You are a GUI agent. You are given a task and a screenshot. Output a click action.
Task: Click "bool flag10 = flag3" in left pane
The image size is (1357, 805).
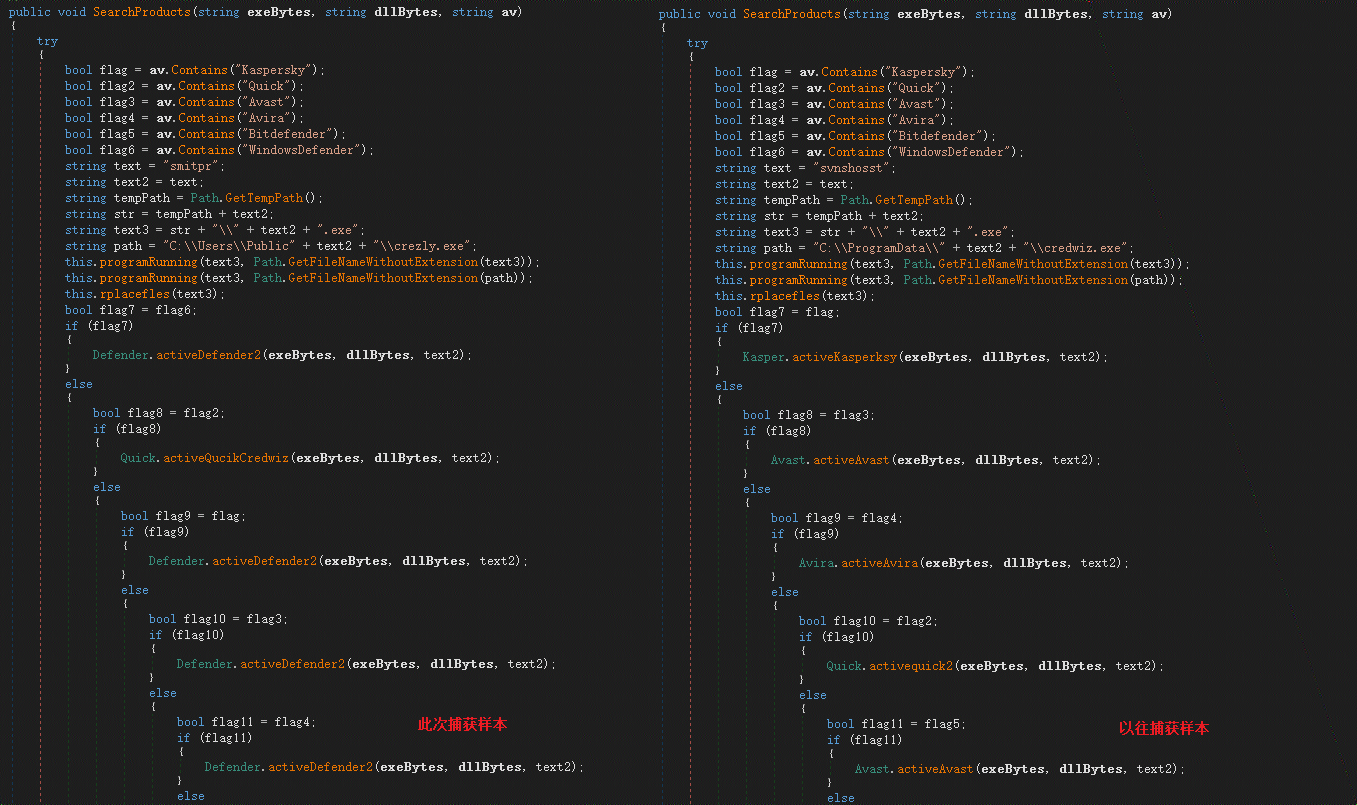[x=219, y=619]
